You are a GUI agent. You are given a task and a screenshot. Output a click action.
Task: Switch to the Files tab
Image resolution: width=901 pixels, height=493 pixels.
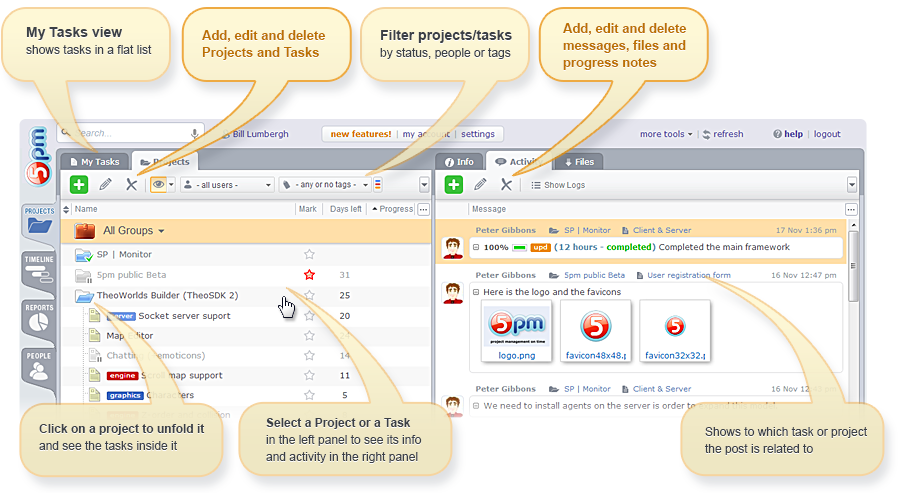(x=579, y=161)
